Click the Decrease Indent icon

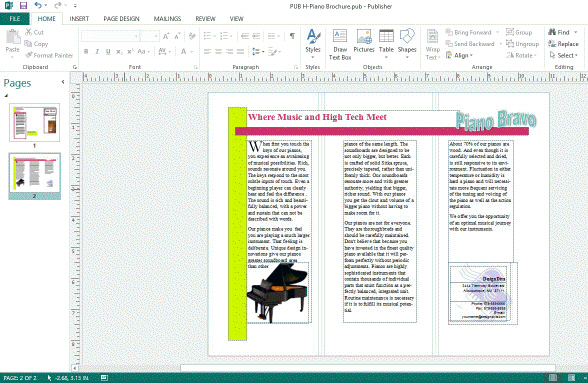point(245,36)
